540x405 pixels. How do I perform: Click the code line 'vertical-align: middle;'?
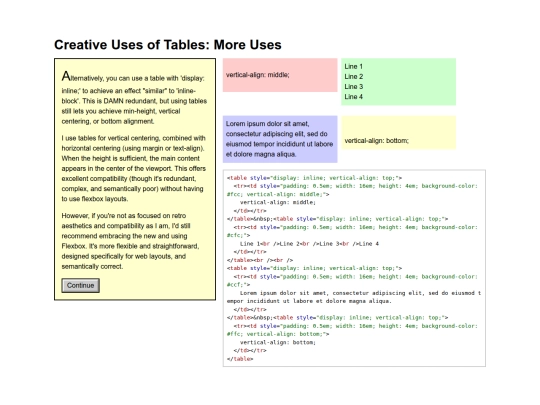point(278,202)
